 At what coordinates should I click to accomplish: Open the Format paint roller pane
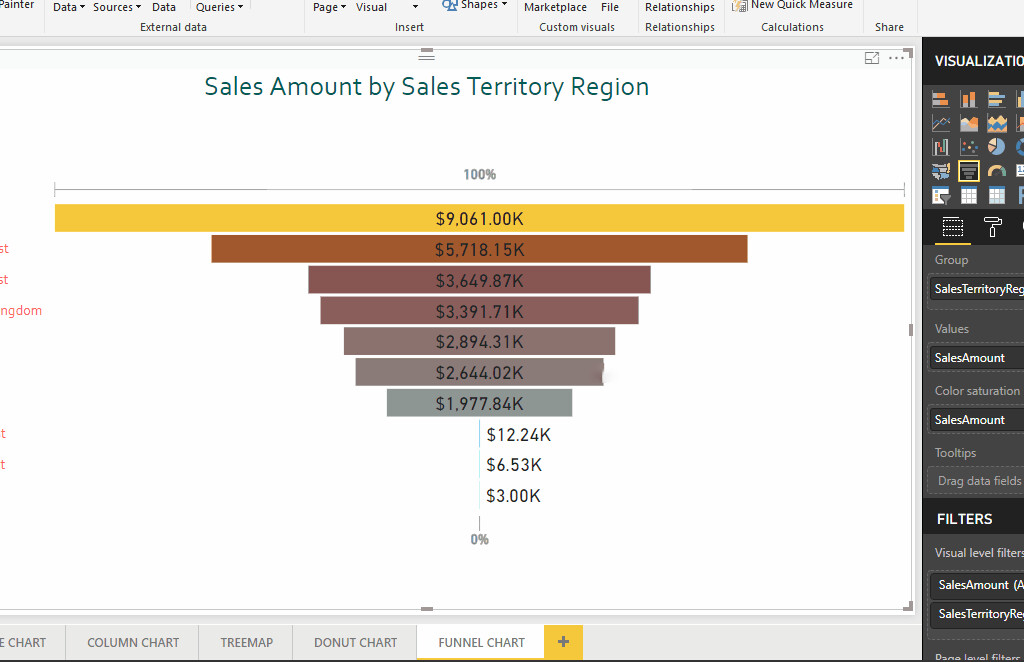point(992,226)
